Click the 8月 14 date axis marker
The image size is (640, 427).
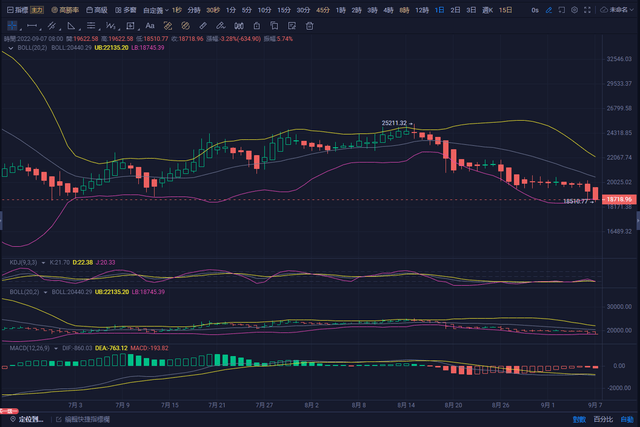406,406
